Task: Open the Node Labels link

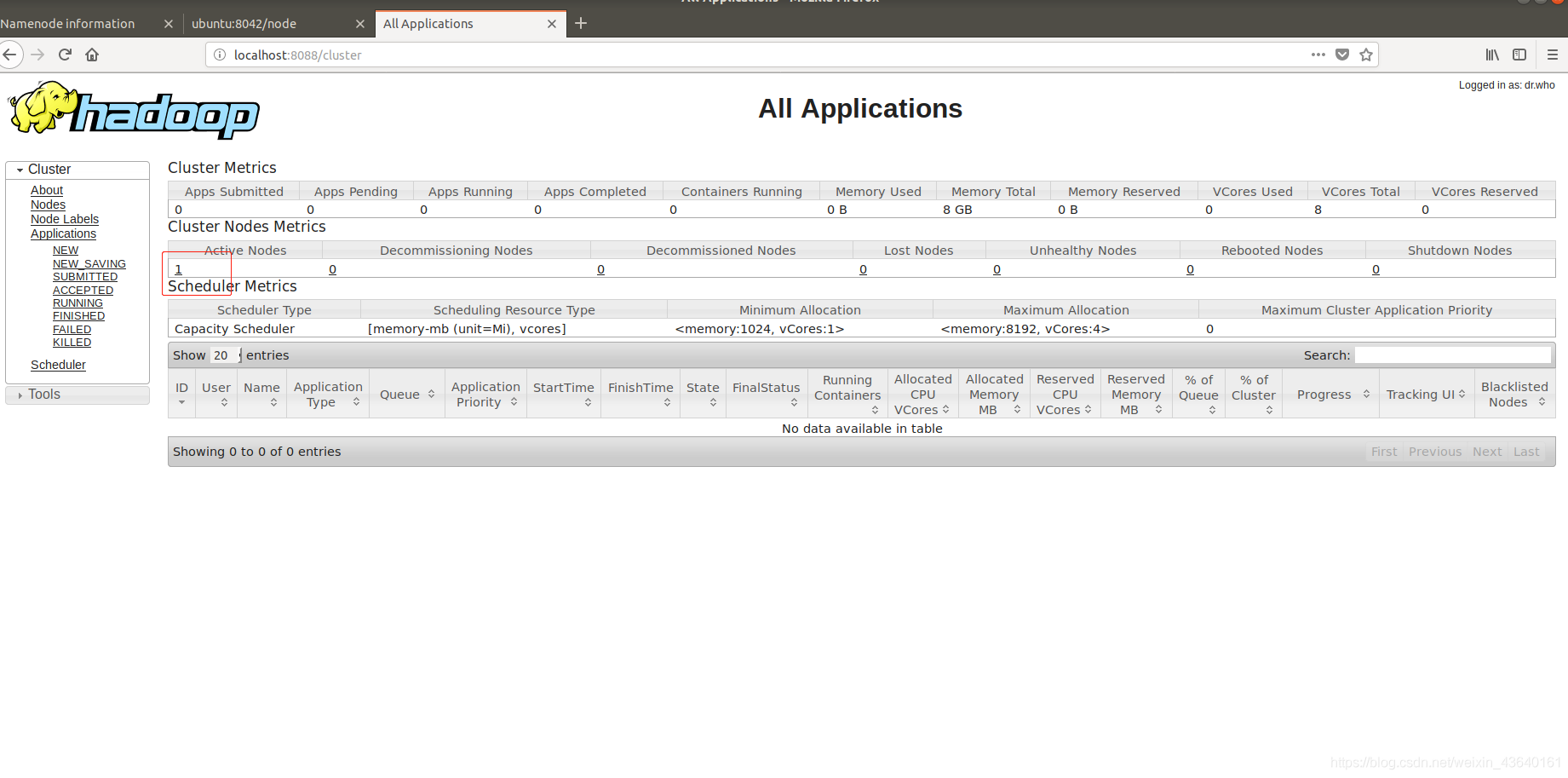Action: click(x=65, y=219)
